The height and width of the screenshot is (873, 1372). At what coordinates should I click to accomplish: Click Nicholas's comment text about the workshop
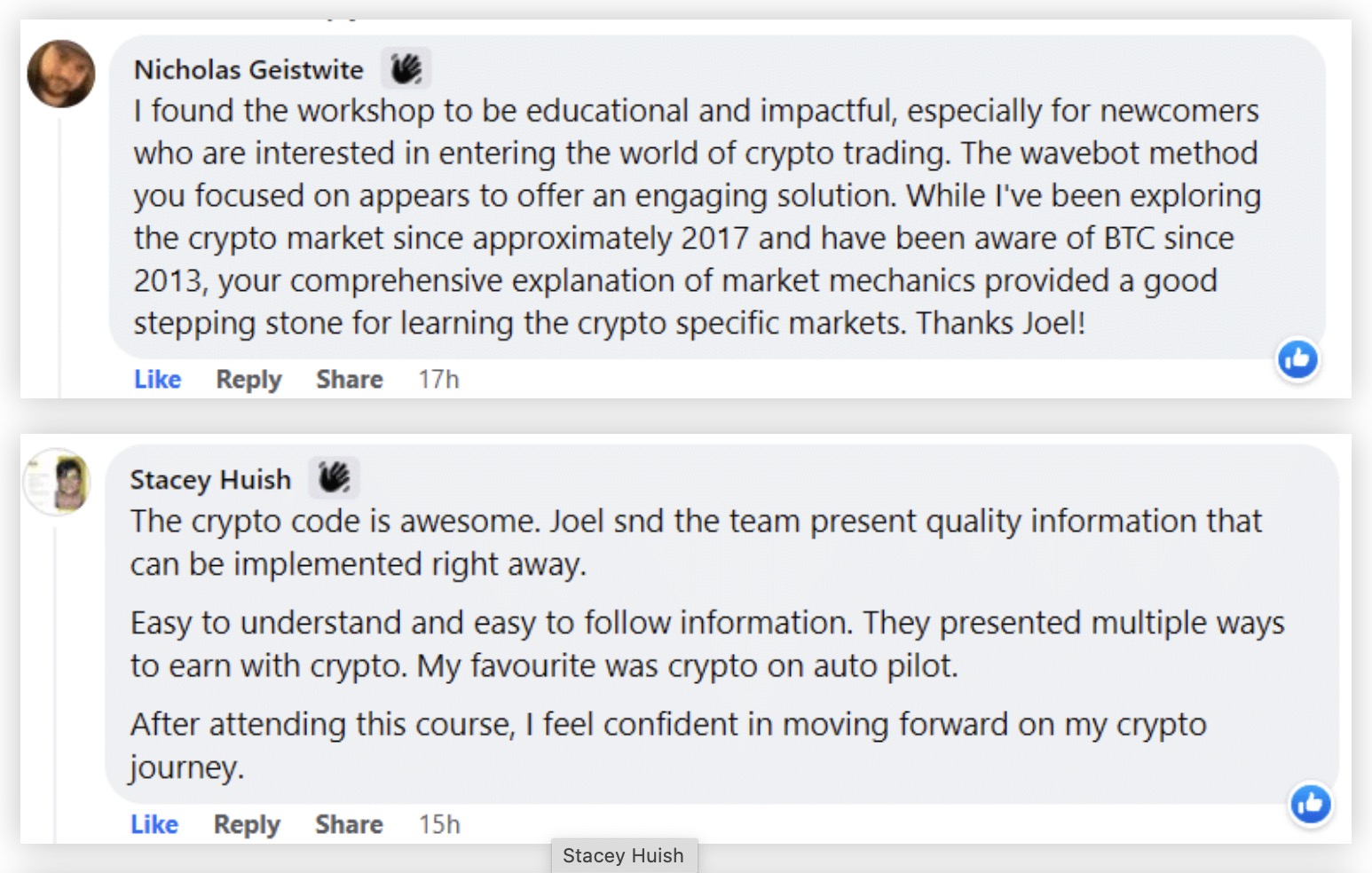click(x=697, y=217)
